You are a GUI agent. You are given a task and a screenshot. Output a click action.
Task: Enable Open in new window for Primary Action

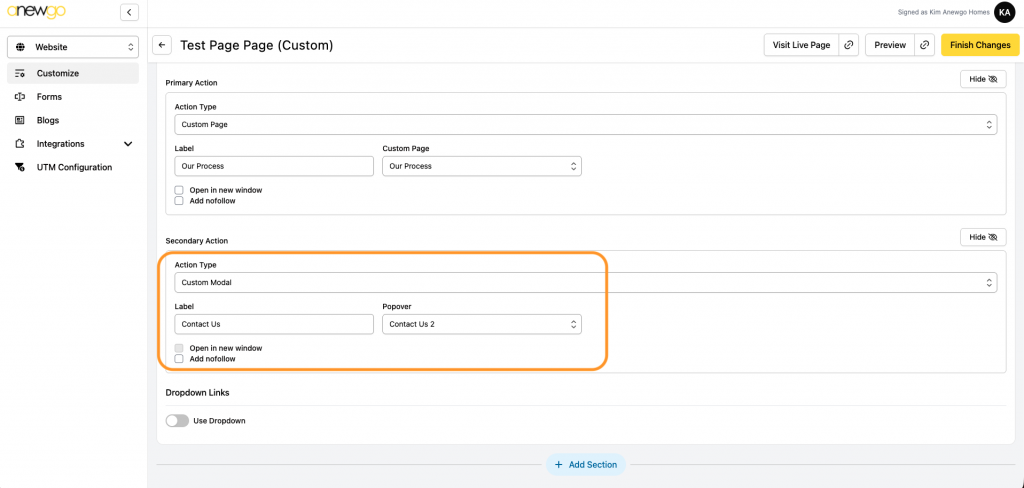179,190
